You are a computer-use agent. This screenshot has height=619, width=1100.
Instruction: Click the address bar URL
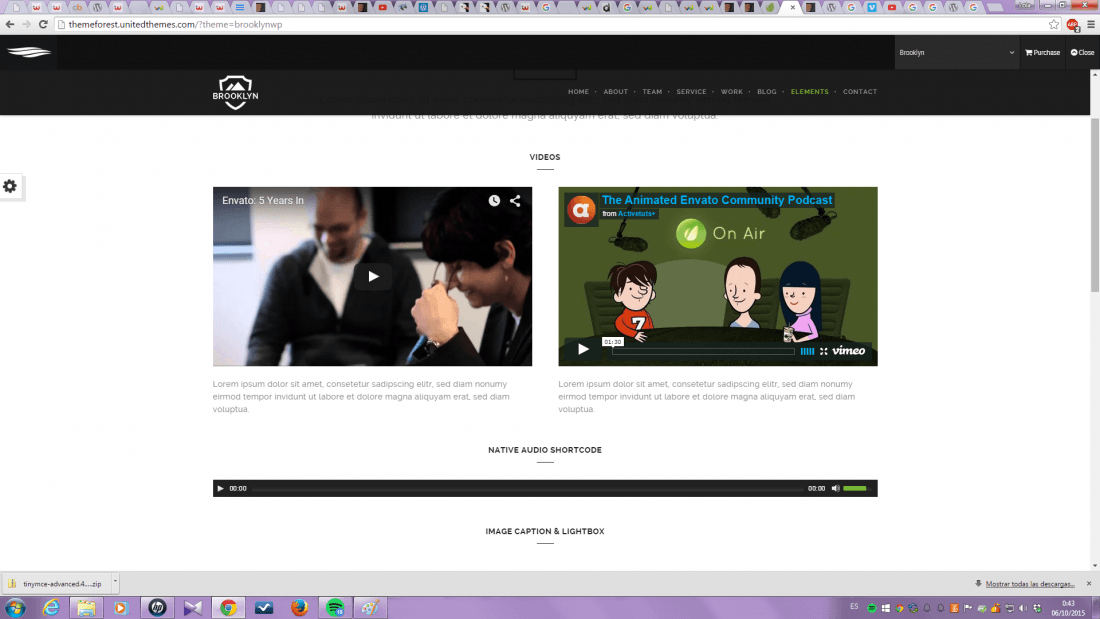tap(175, 25)
